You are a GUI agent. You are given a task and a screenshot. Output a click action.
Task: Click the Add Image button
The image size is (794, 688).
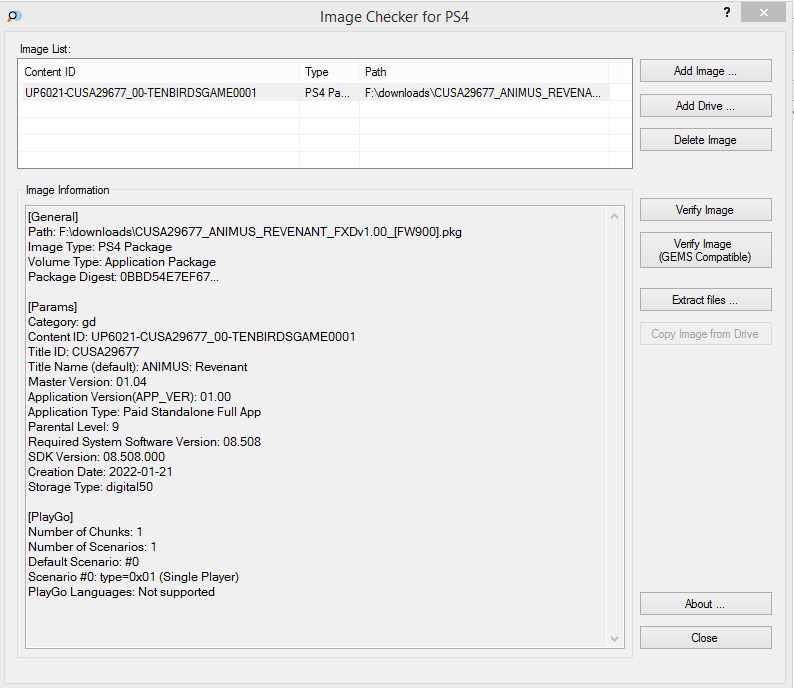click(x=705, y=71)
